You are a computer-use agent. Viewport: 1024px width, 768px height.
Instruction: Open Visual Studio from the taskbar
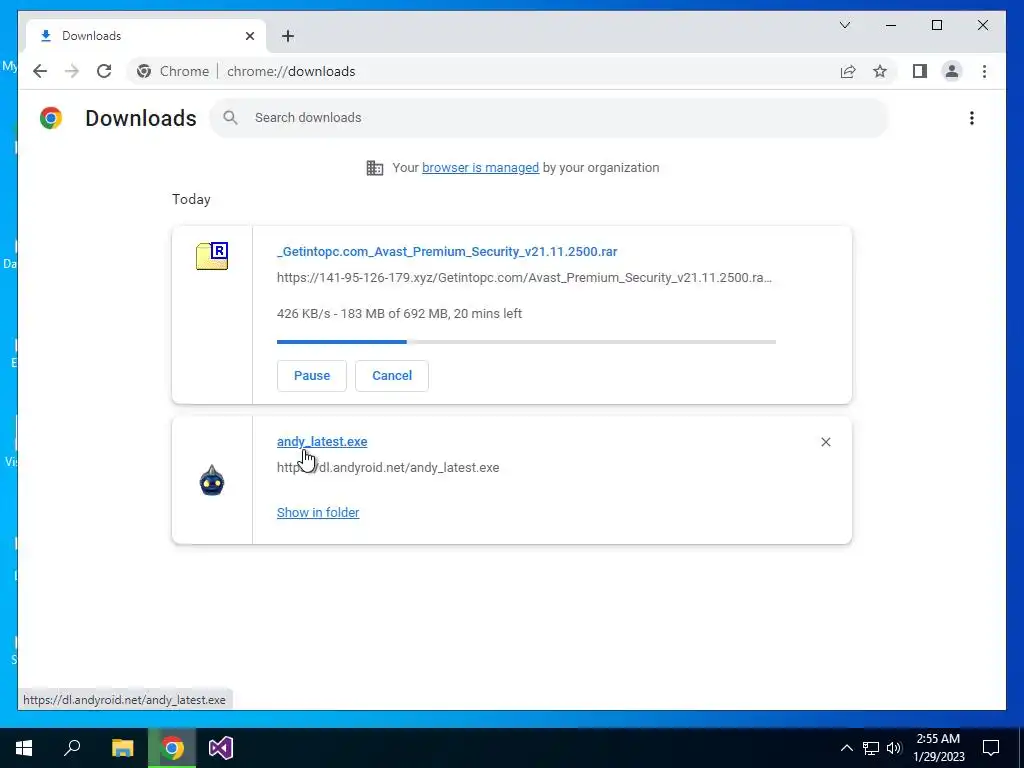tap(221, 748)
